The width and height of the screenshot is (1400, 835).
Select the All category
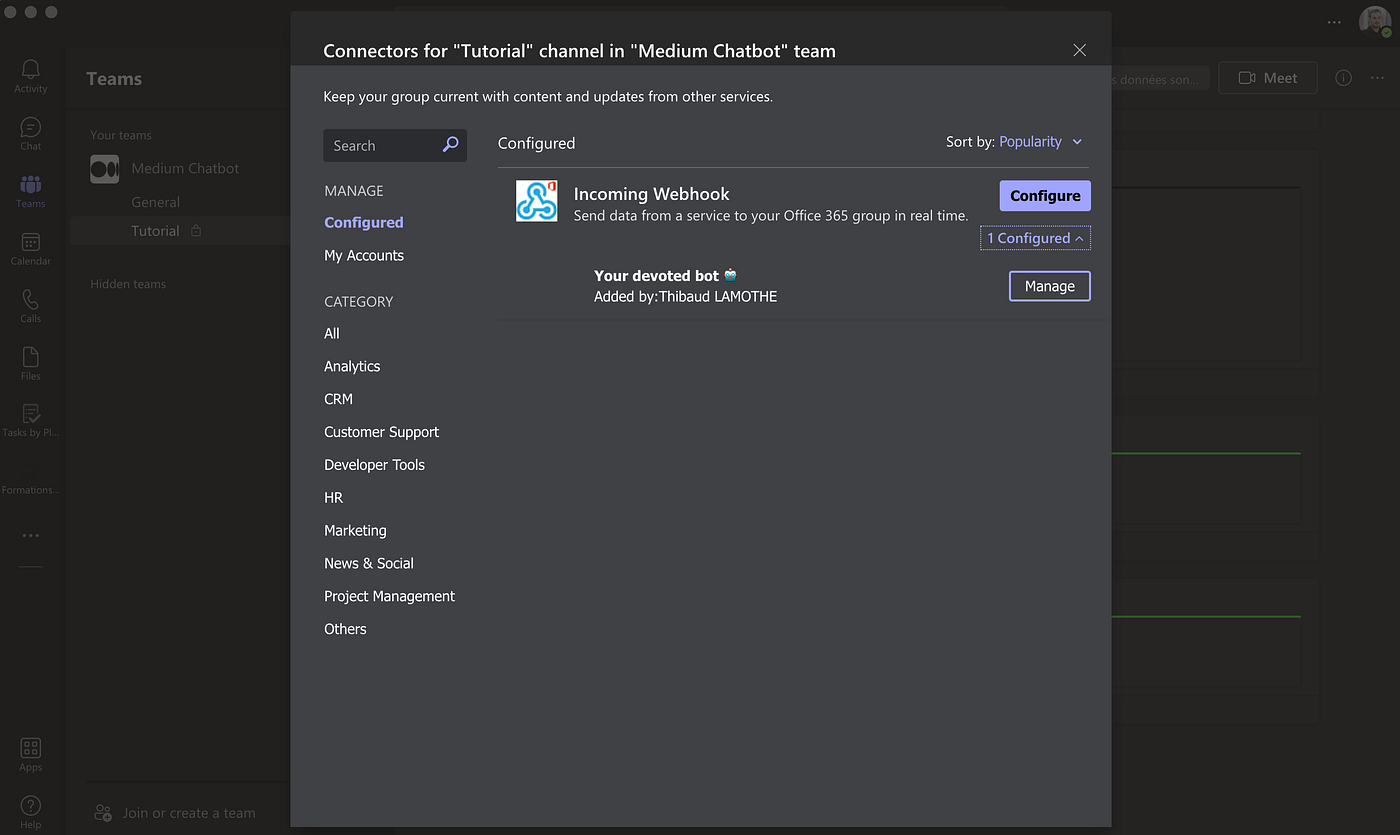pyautogui.click(x=332, y=334)
